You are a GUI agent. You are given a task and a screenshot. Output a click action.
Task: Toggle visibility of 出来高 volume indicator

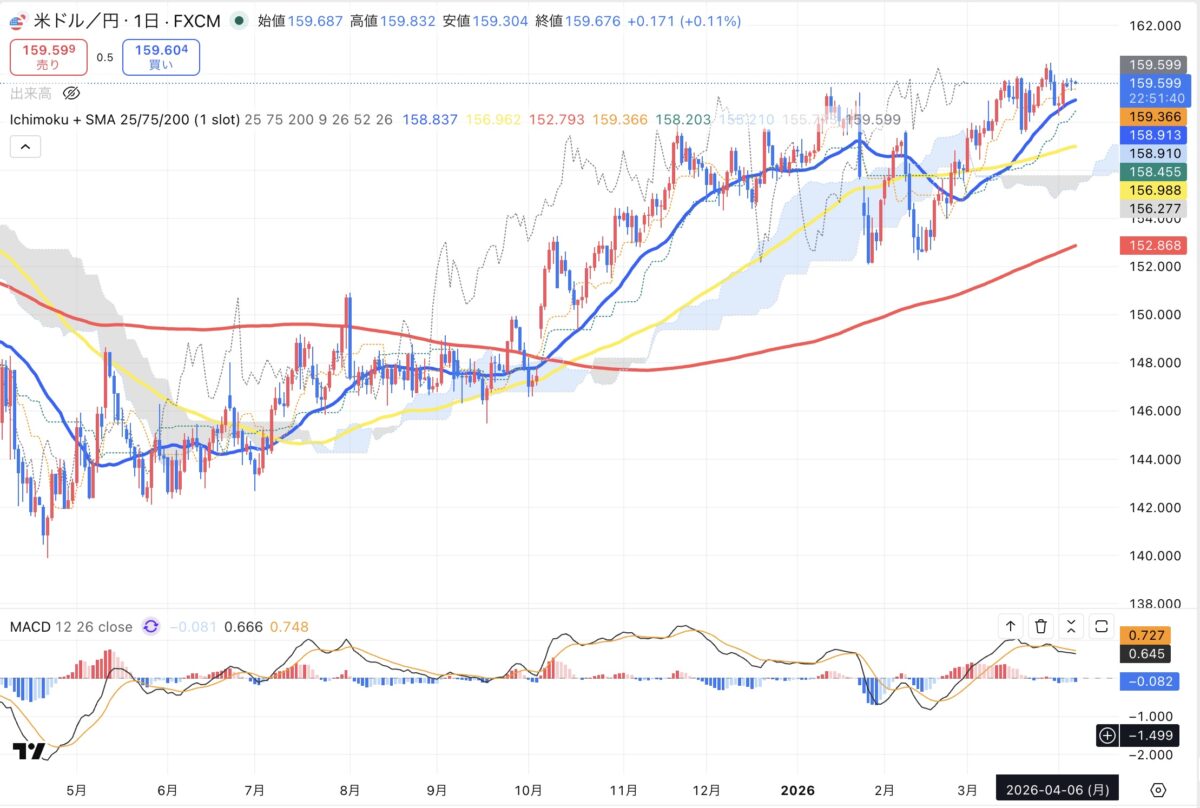pos(71,94)
